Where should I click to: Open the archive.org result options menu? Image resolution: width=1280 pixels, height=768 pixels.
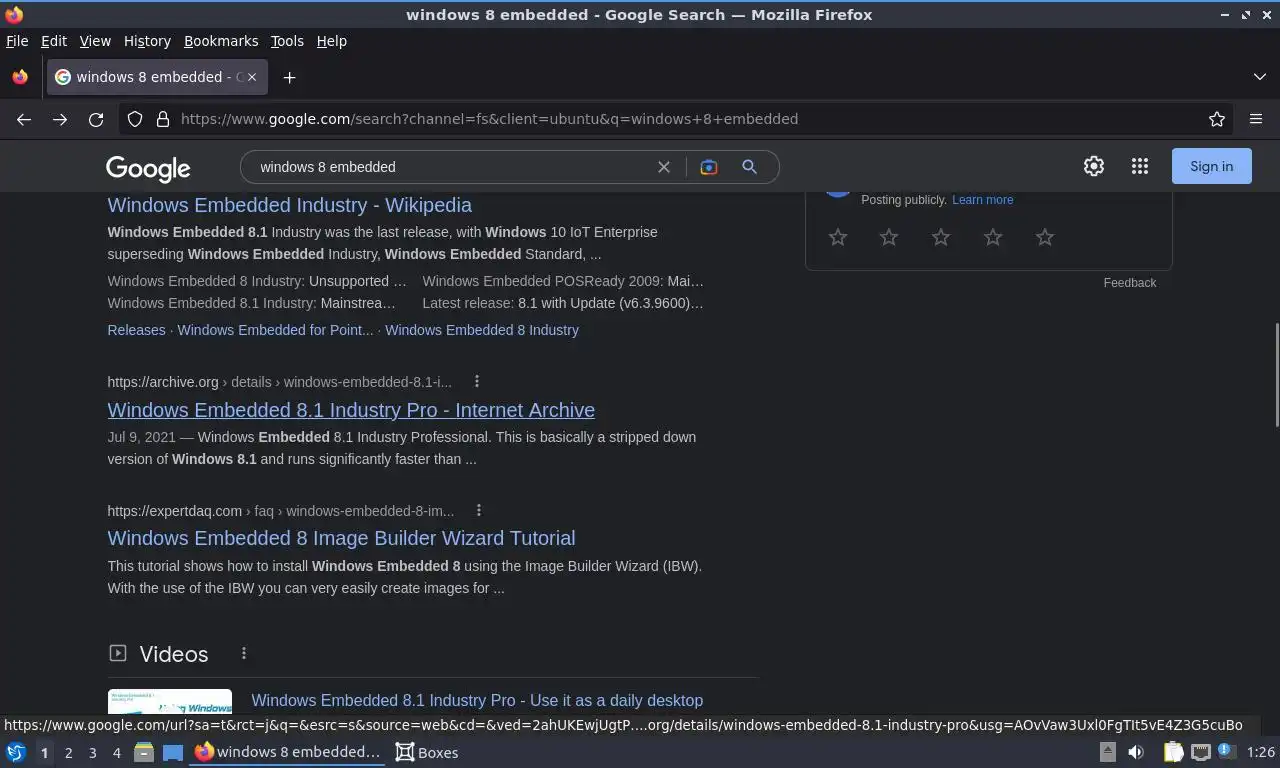pyautogui.click(x=477, y=381)
